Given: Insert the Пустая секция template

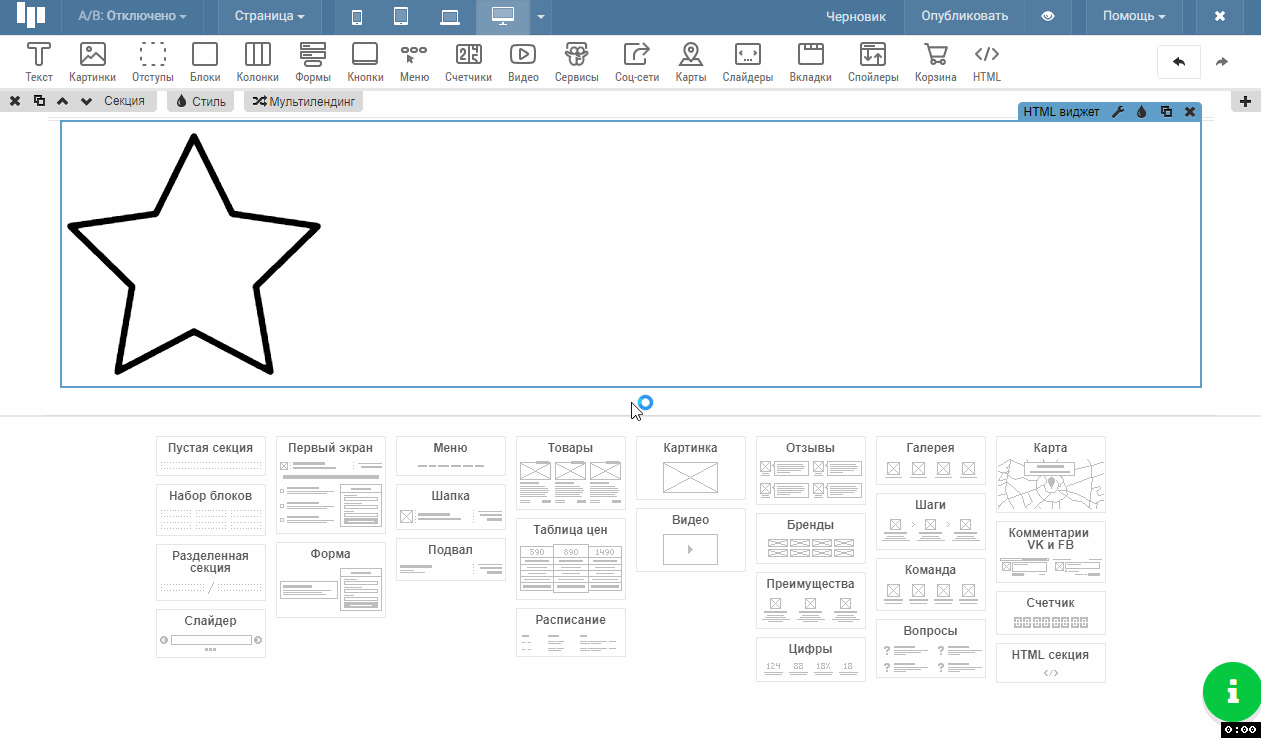Looking at the screenshot, I should point(210,456).
